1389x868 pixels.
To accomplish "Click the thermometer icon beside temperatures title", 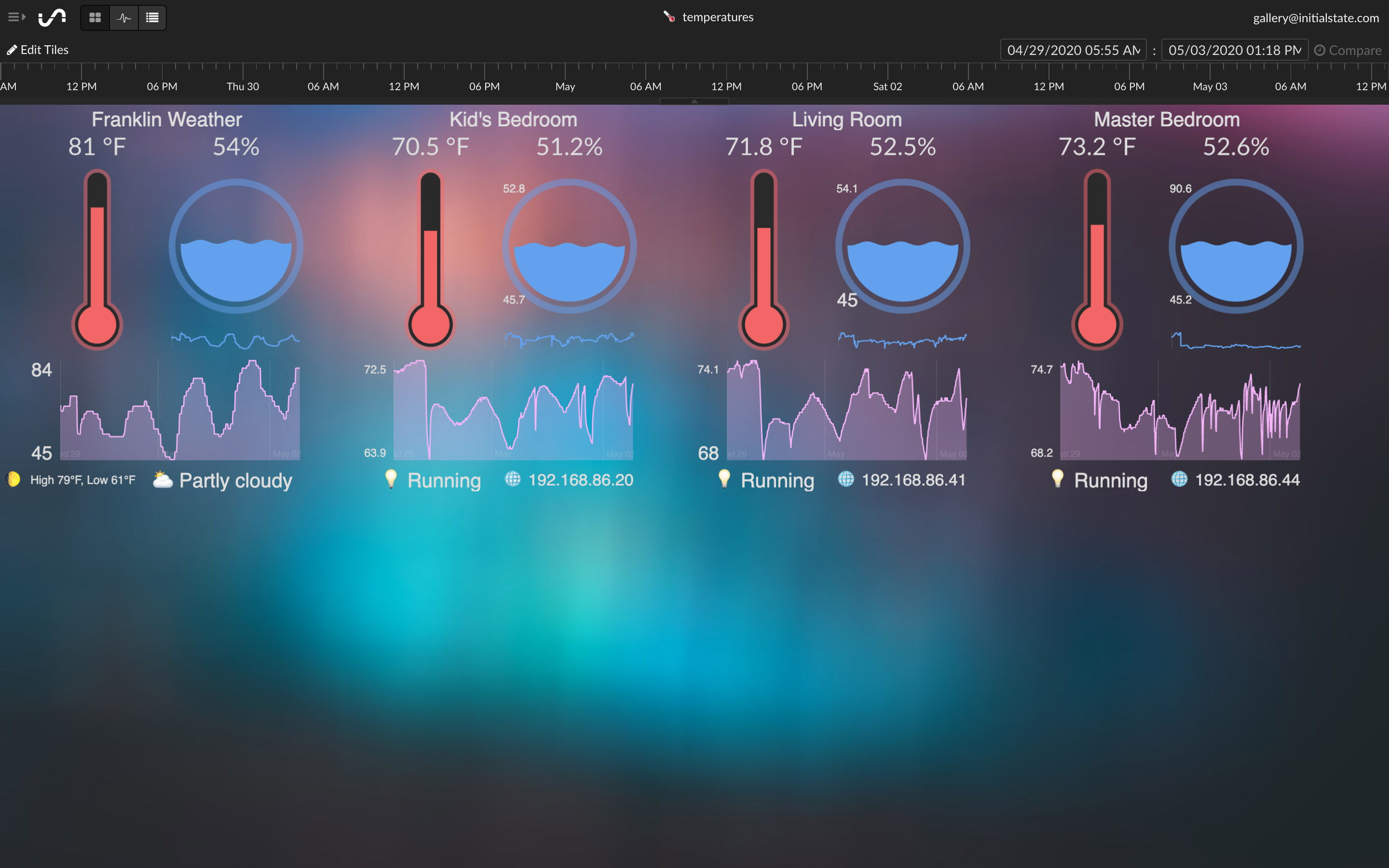I will pos(668,17).
